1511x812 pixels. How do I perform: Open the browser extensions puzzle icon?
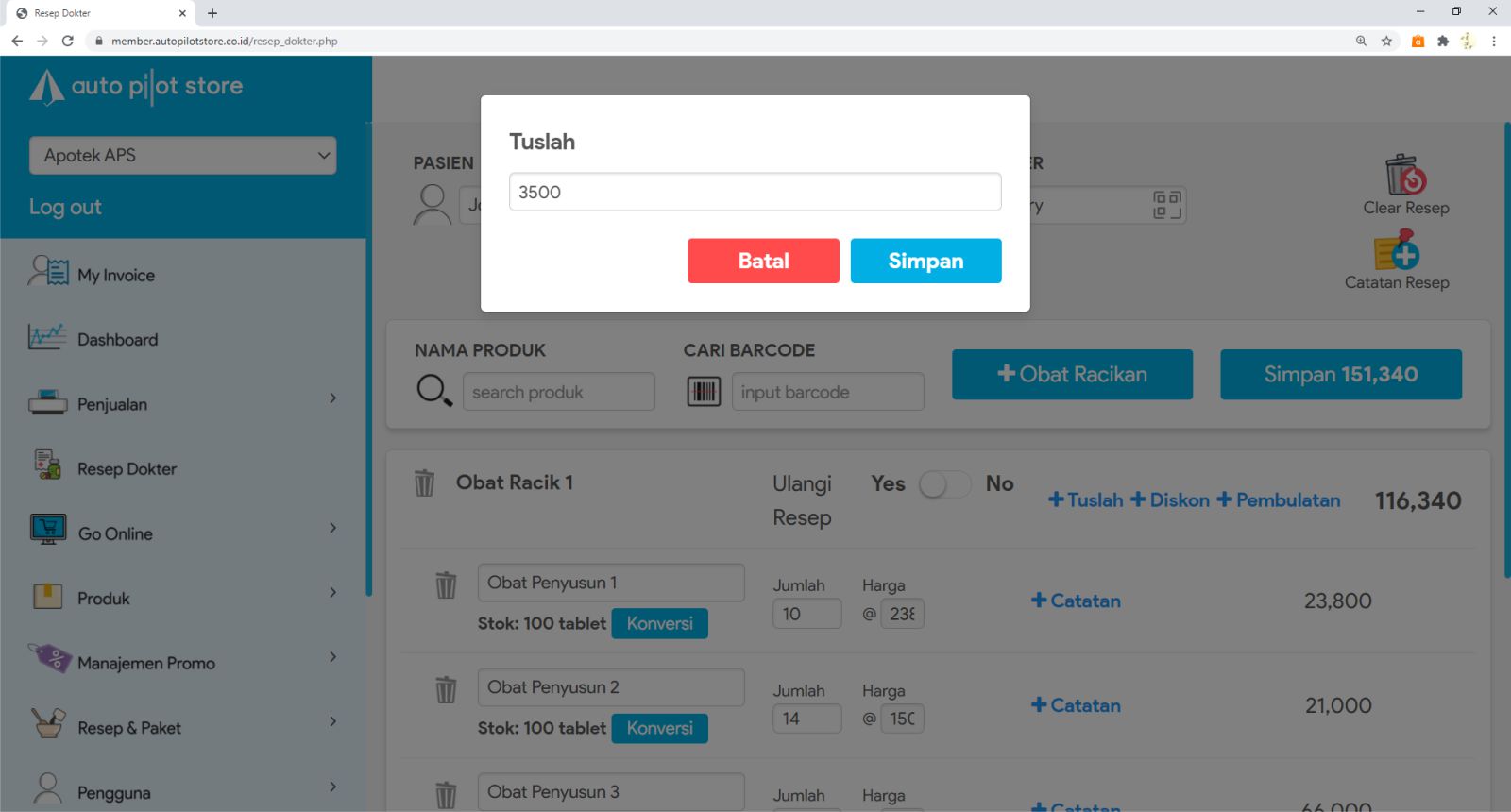(x=1442, y=41)
